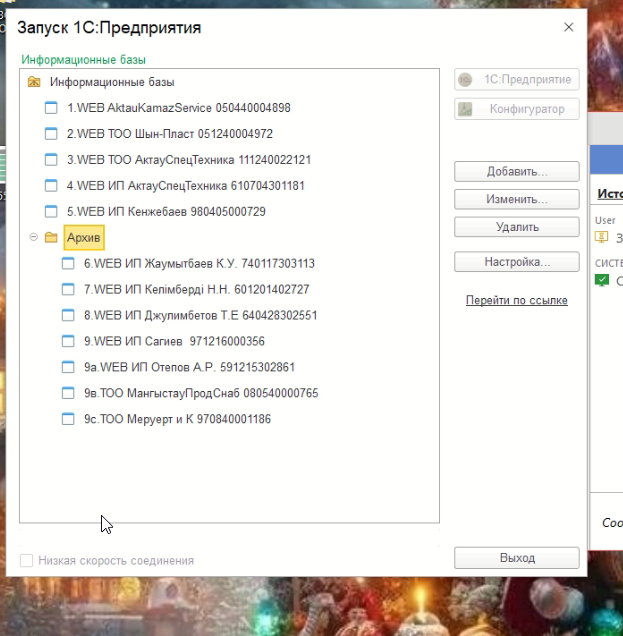Select 1.WEB AktauKamazService 050440004898

point(179,108)
